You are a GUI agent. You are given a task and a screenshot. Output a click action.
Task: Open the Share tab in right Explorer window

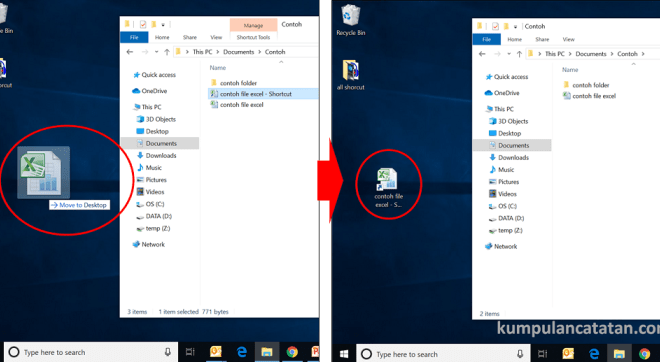tap(542, 40)
